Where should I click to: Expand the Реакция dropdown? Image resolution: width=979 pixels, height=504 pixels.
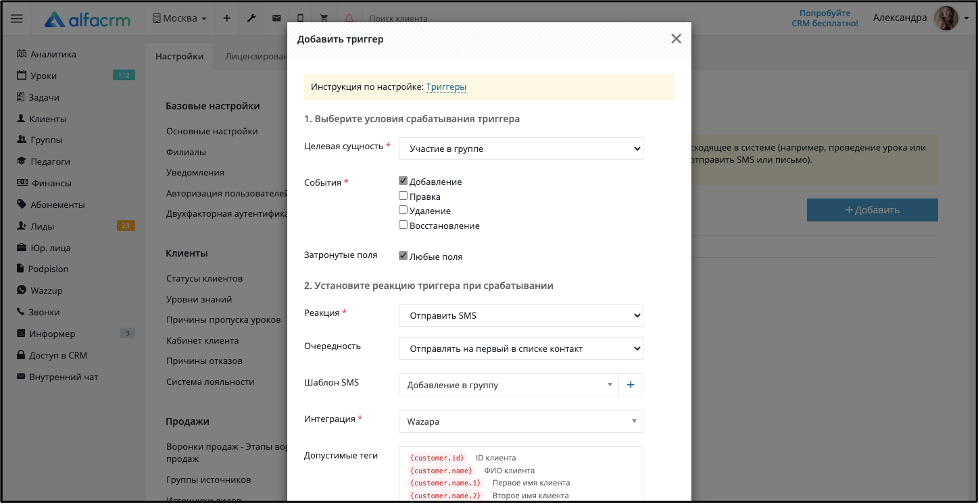point(521,315)
